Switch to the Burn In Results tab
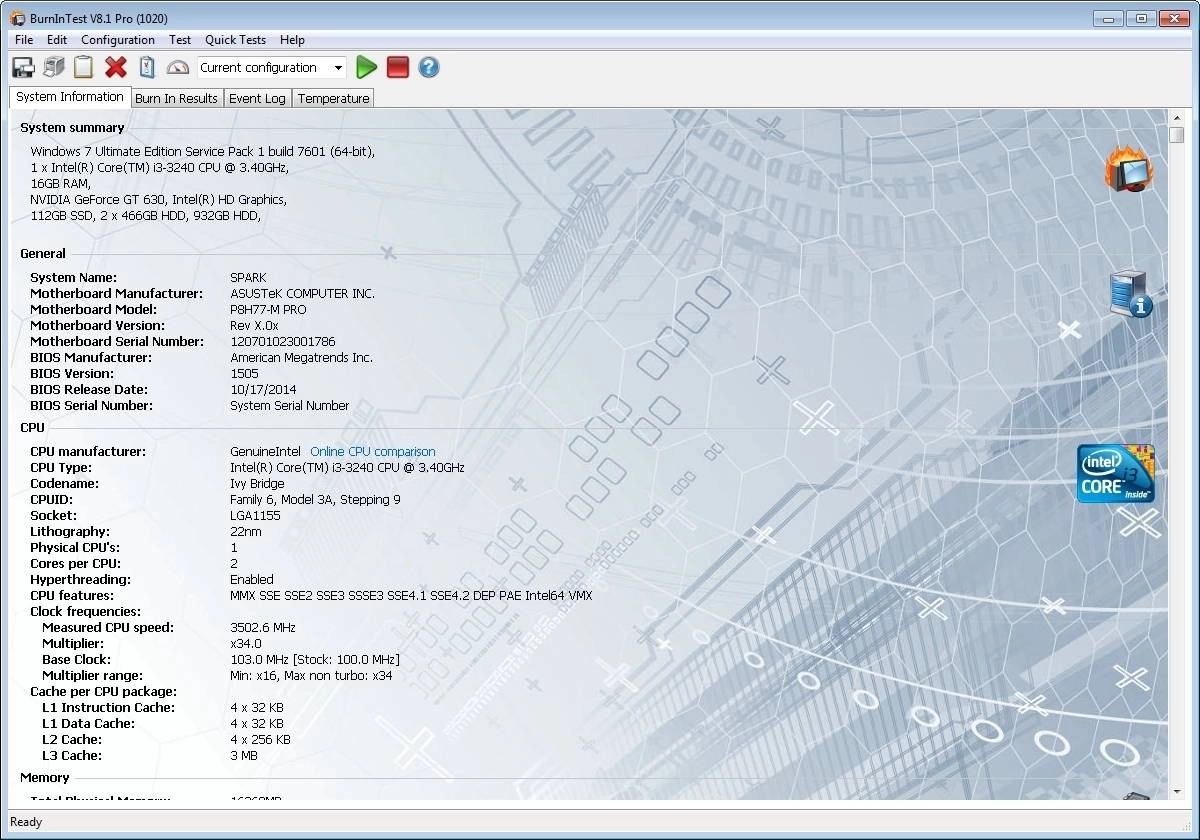Image resolution: width=1200 pixels, height=840 pixels. coord(176,98)
